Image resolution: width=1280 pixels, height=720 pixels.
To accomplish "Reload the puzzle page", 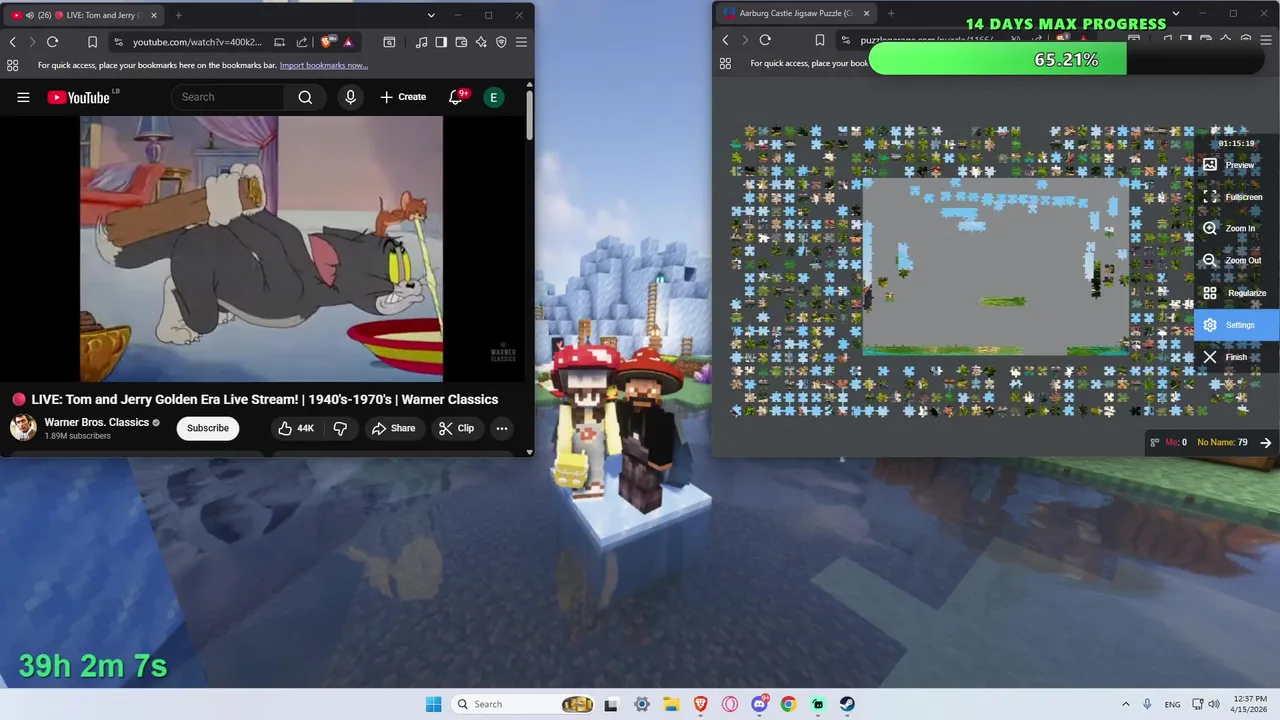I will 765,40.
